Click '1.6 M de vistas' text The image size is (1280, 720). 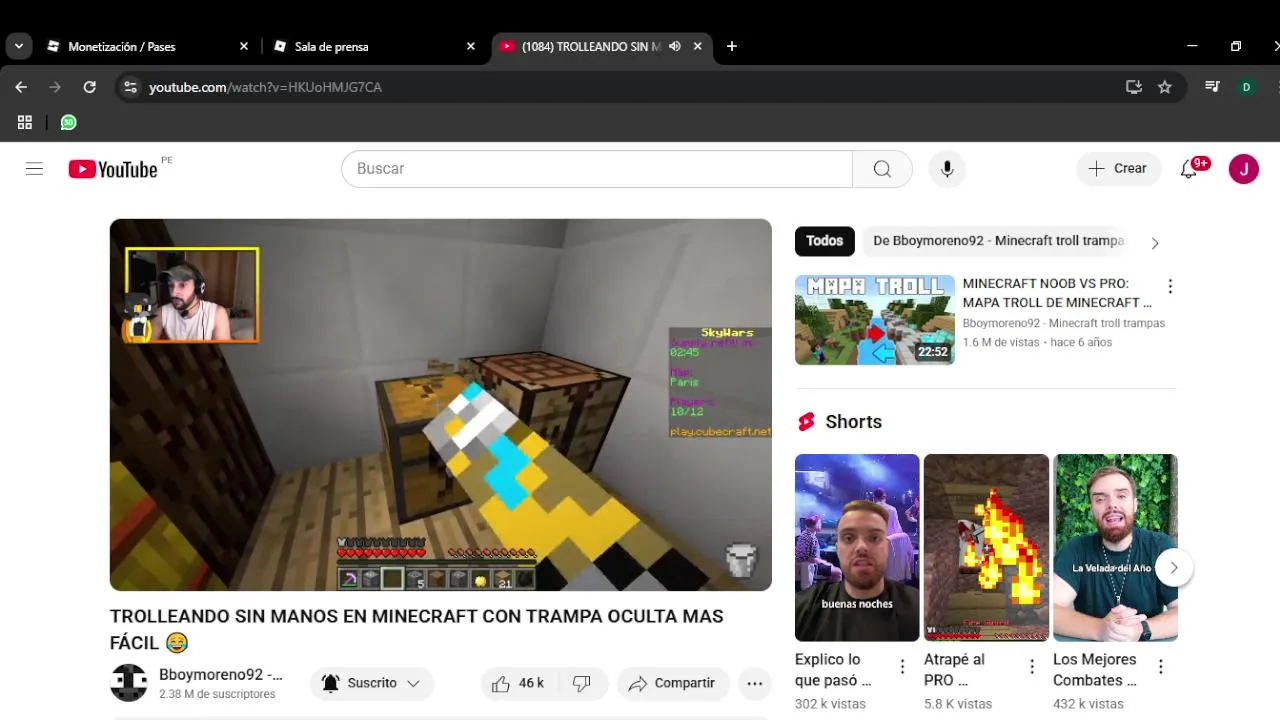coord(1000,342)
